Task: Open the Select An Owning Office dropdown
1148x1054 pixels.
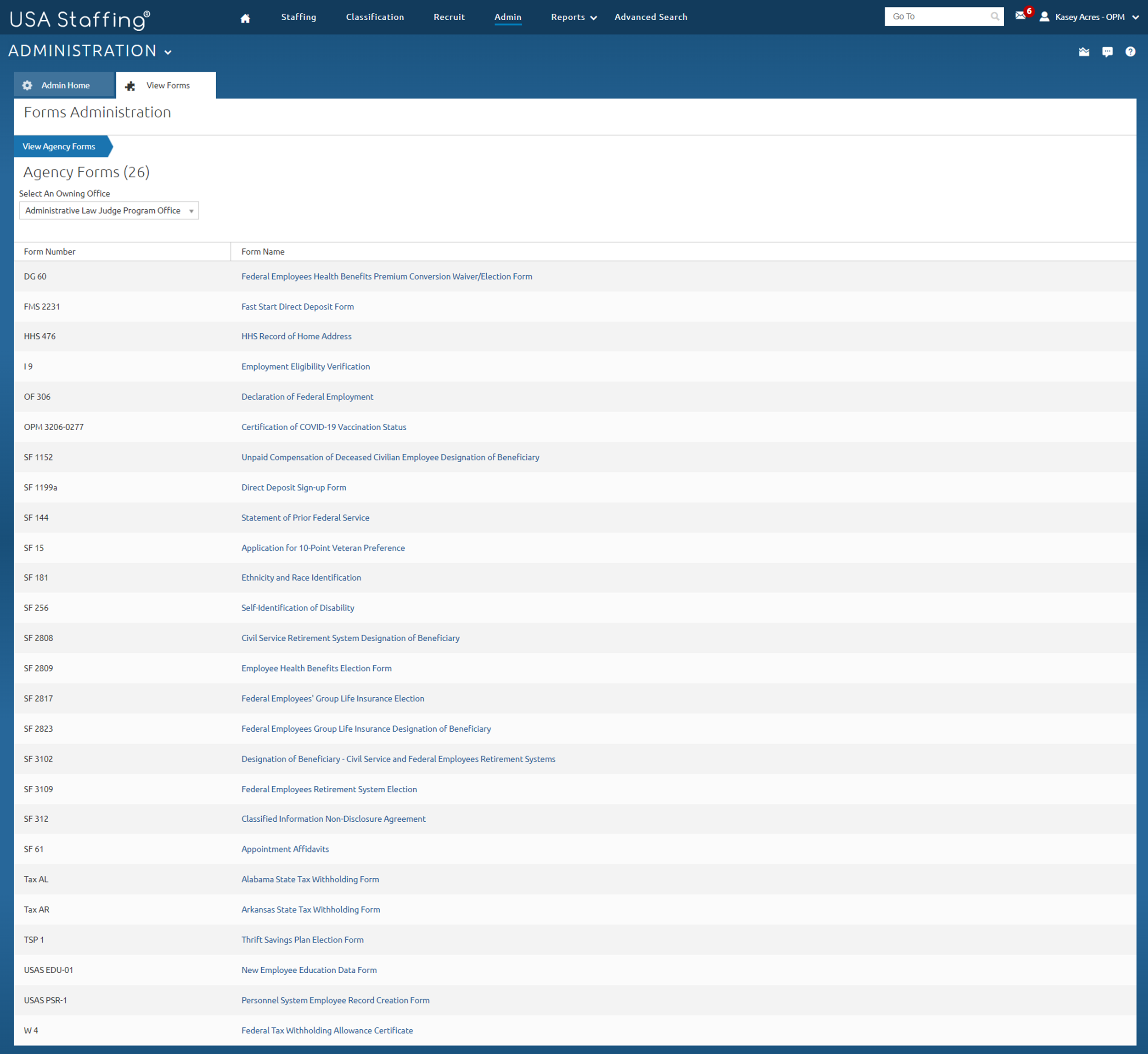Action: coord(108,210)
